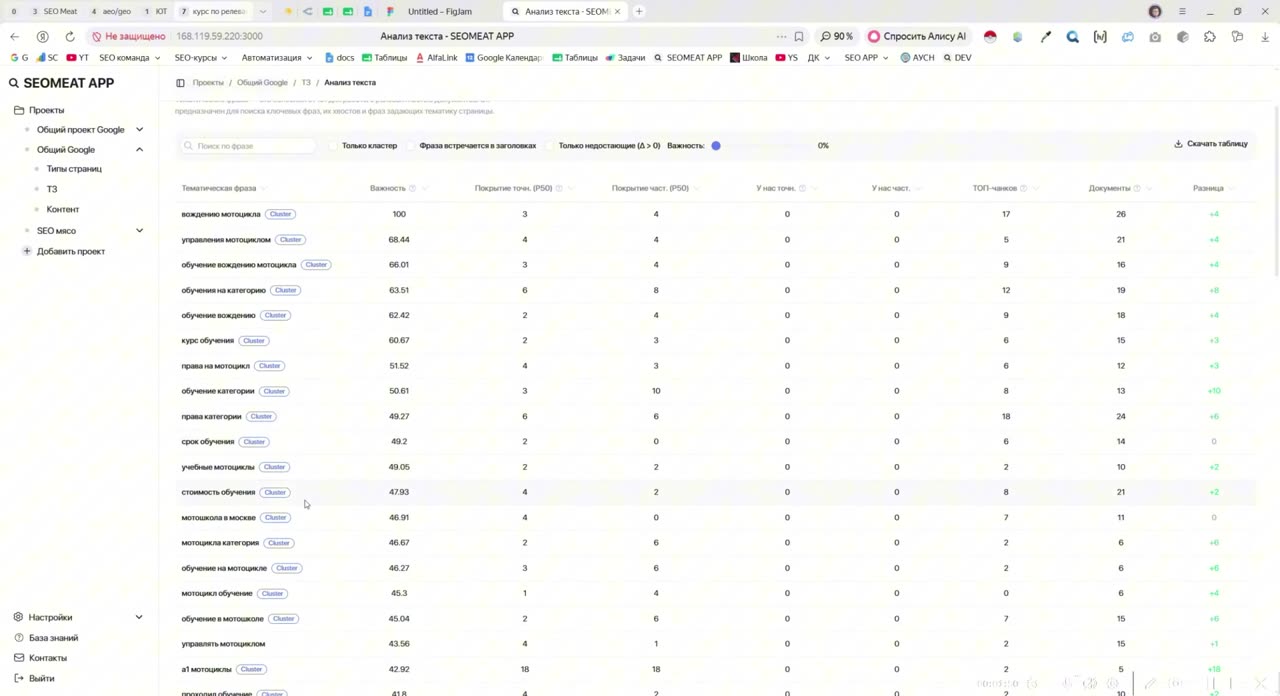Switch to SEO Meat browser tab
Screen dimensions: 1280x696
[x=55, y=11]
